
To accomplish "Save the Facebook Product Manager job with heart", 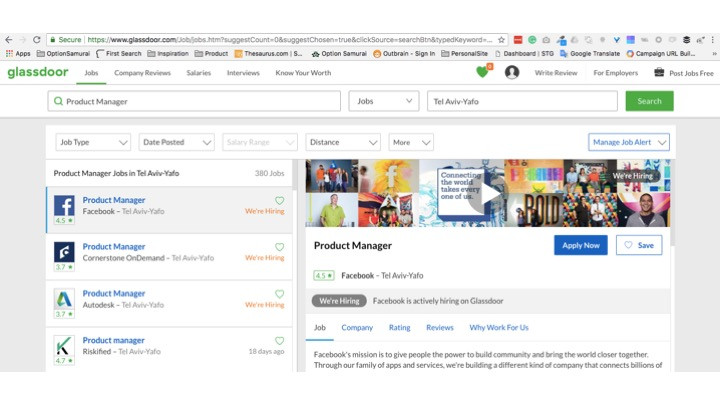I will pos(280,200).
